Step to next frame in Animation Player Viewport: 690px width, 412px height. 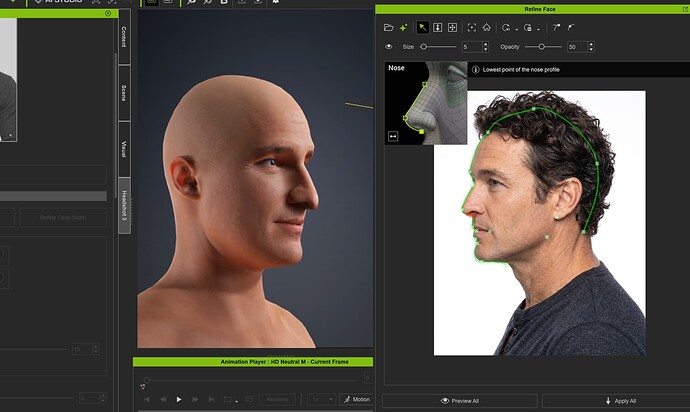(195, 399)
